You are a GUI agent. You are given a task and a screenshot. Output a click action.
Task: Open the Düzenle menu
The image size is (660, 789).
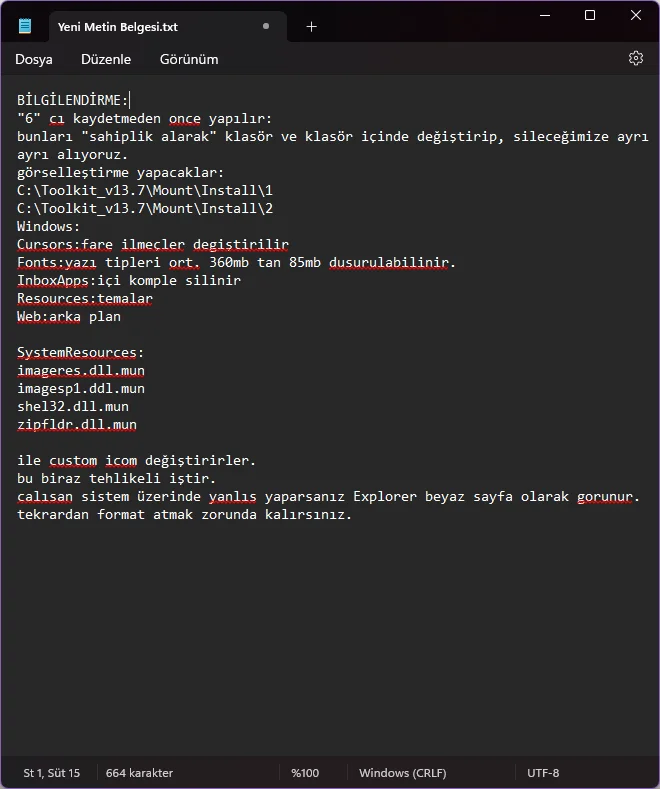pyautogui.click(x=106, y=59)
